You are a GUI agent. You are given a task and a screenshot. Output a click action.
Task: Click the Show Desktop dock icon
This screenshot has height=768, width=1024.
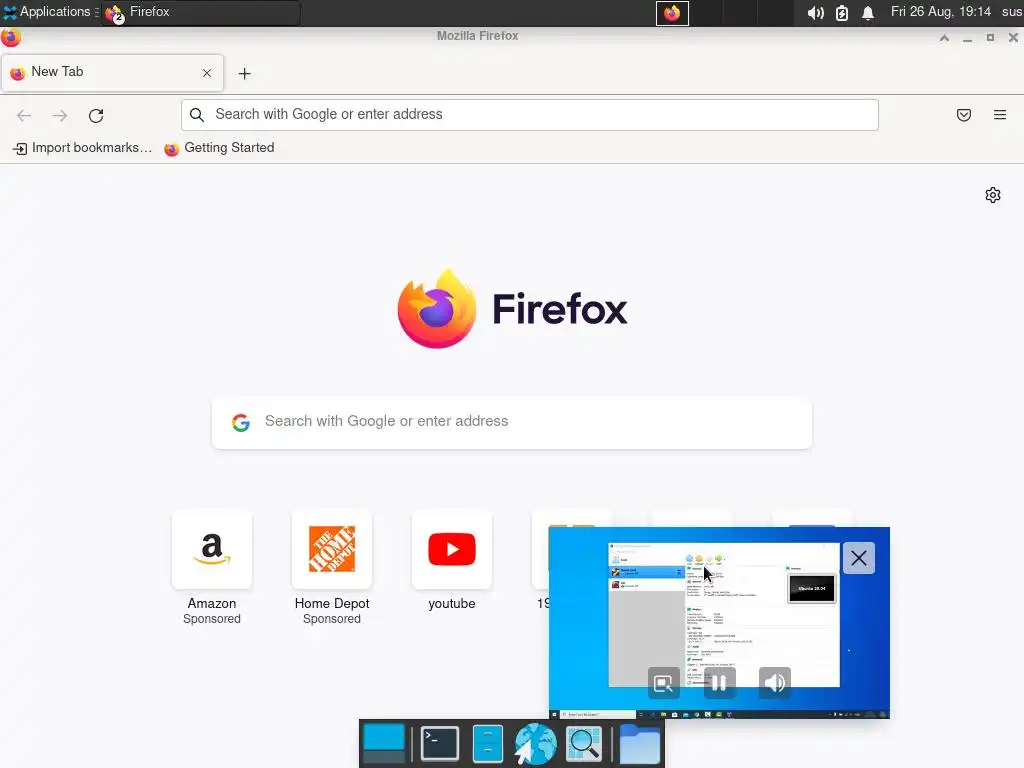pos(384,744)
